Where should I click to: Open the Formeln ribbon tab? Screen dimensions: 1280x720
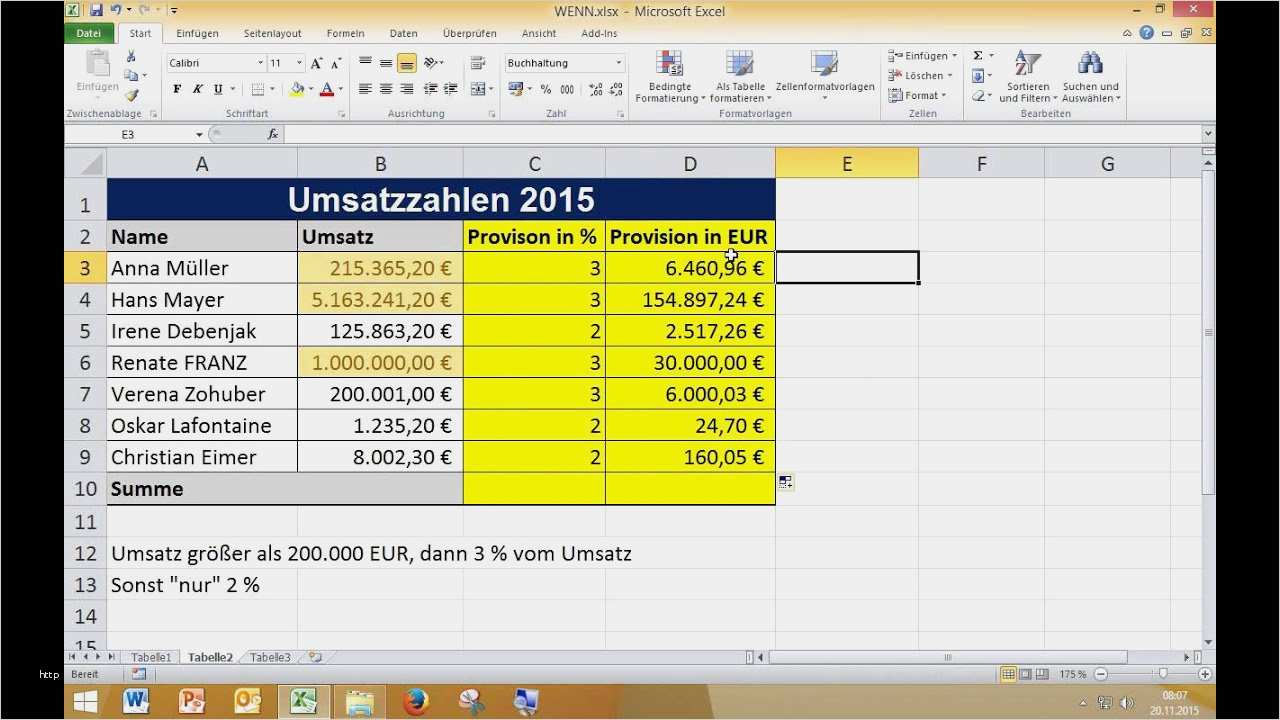click(345, 33)
